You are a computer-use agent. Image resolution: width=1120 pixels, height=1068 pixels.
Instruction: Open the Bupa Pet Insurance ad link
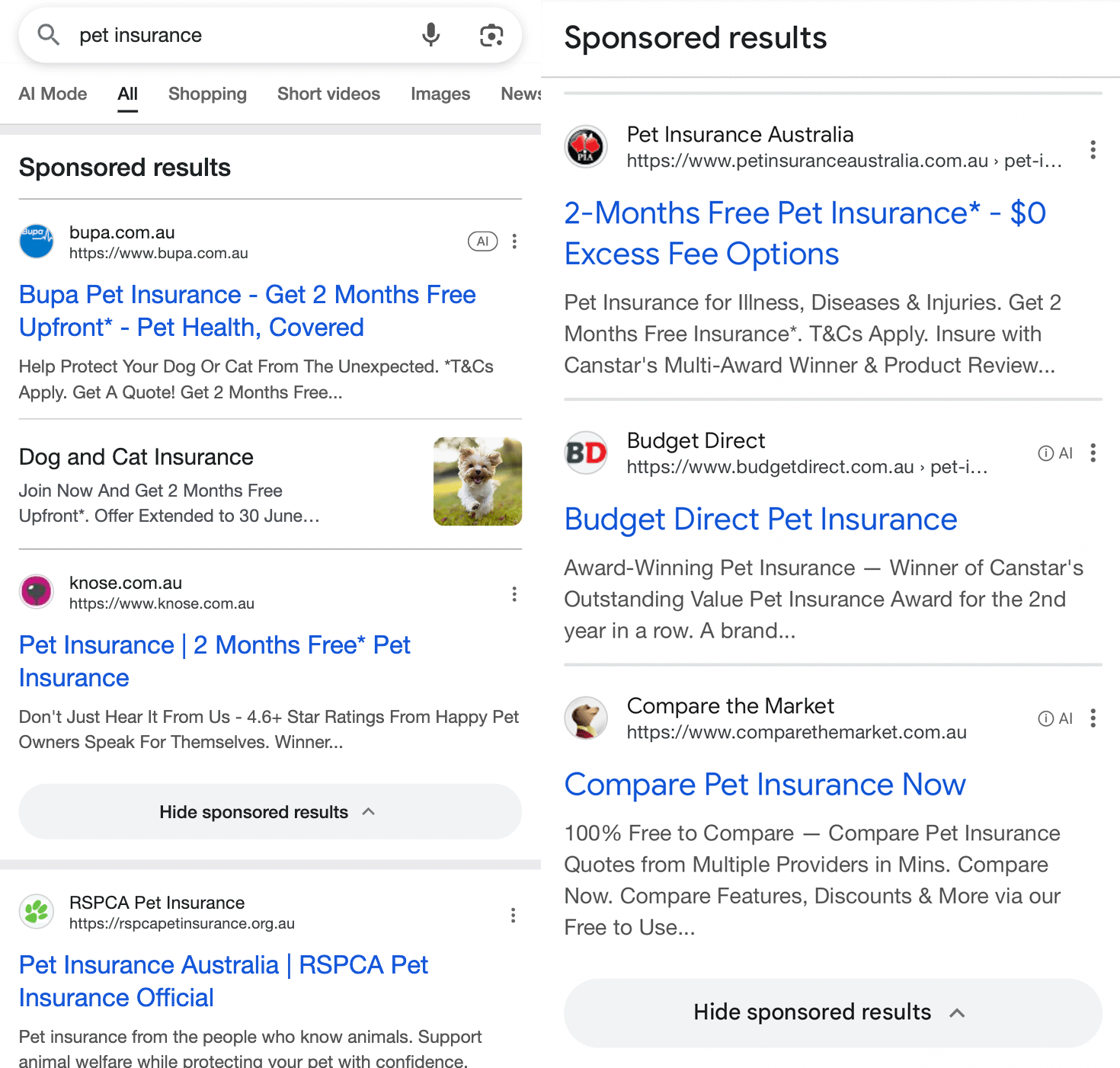click(247, 311)
